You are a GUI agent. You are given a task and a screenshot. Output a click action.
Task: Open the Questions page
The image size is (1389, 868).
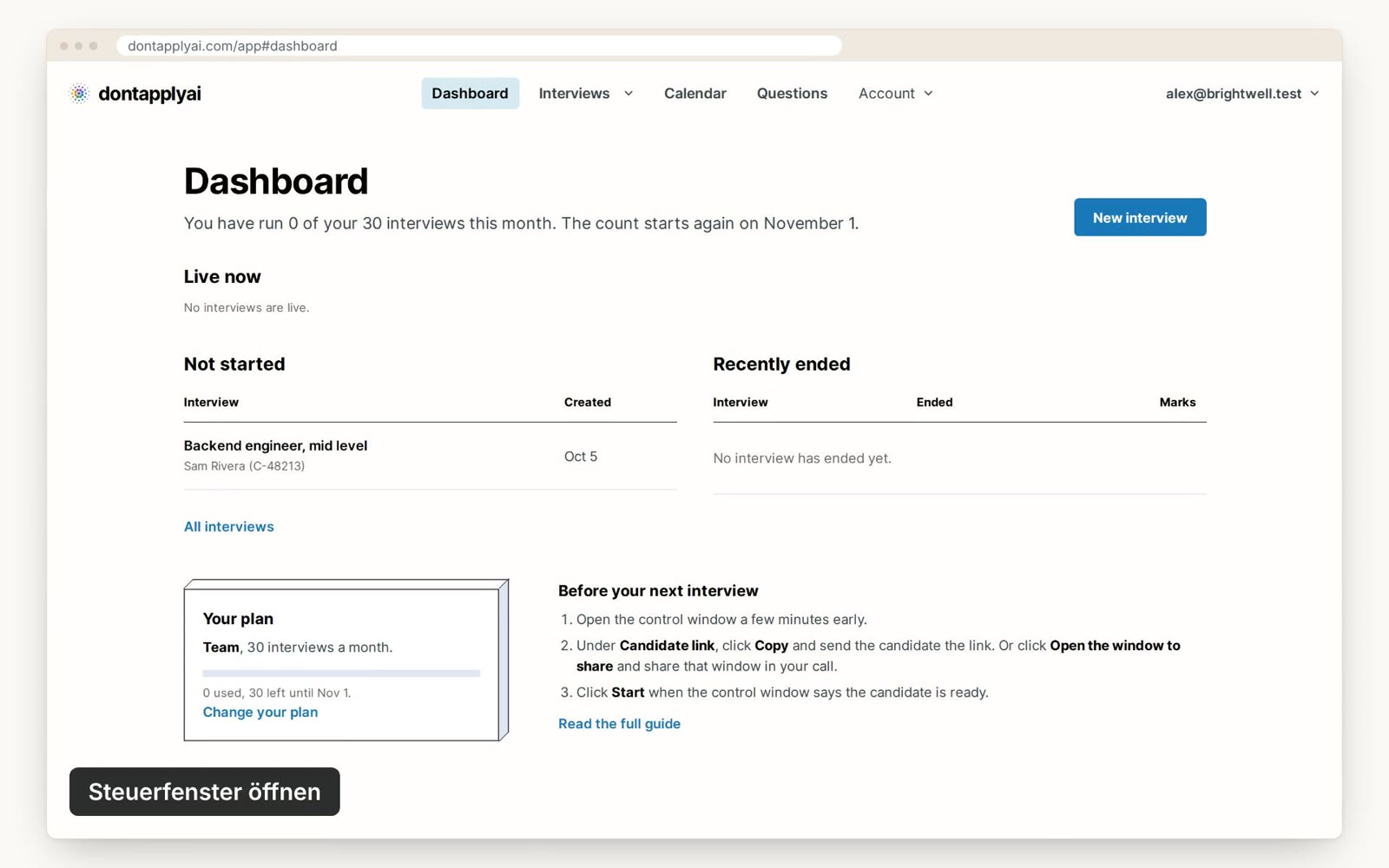(792, 94)
